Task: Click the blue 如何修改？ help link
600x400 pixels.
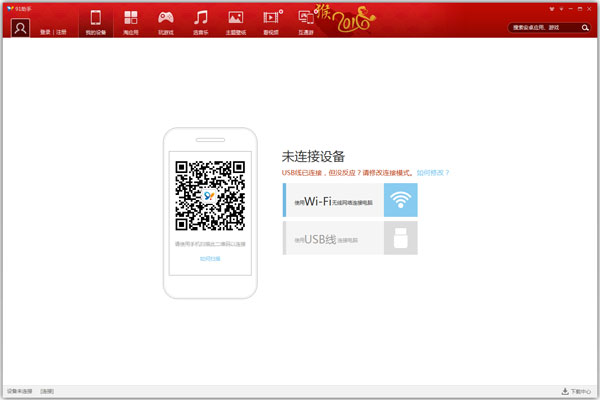Action: pos(433,173)
